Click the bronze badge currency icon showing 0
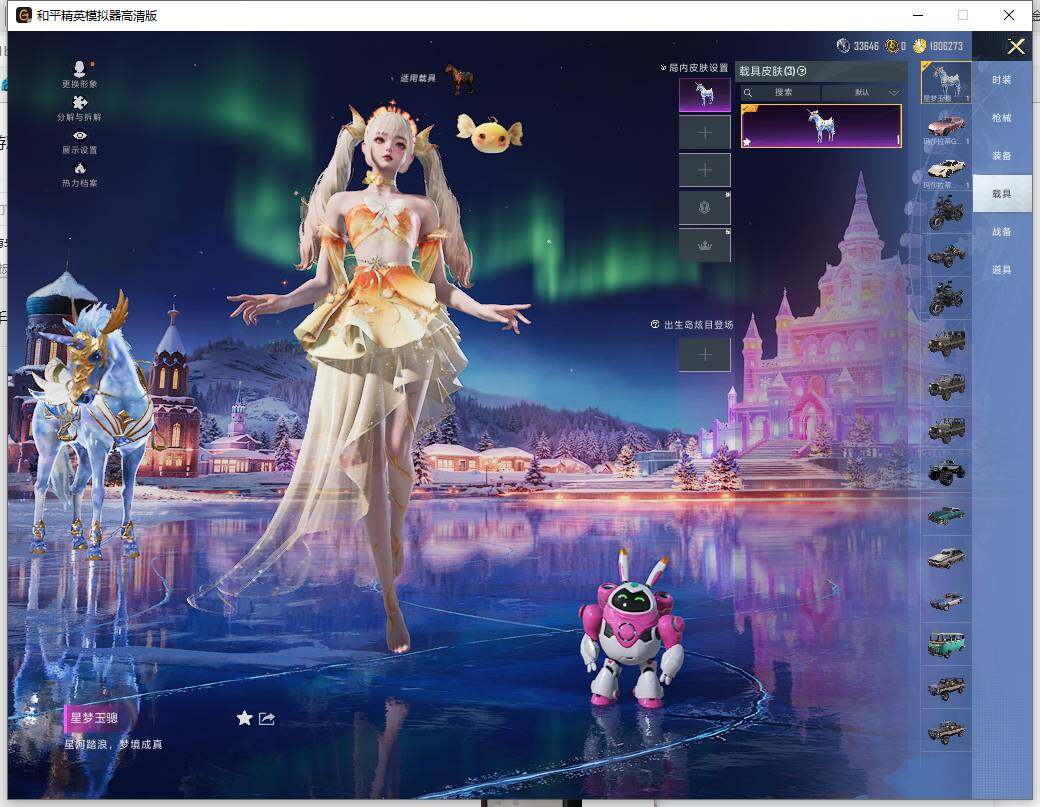 [x=892, y=46]
